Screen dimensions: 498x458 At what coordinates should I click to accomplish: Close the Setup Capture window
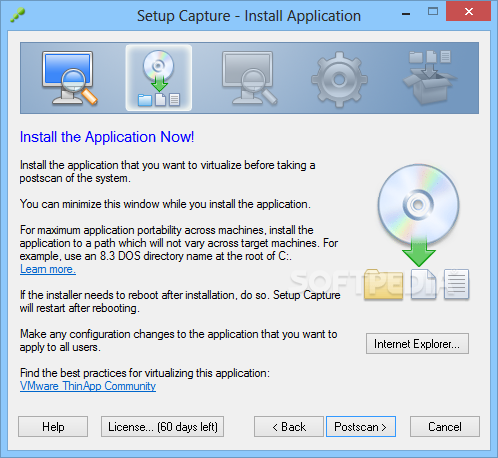(468, 12)
